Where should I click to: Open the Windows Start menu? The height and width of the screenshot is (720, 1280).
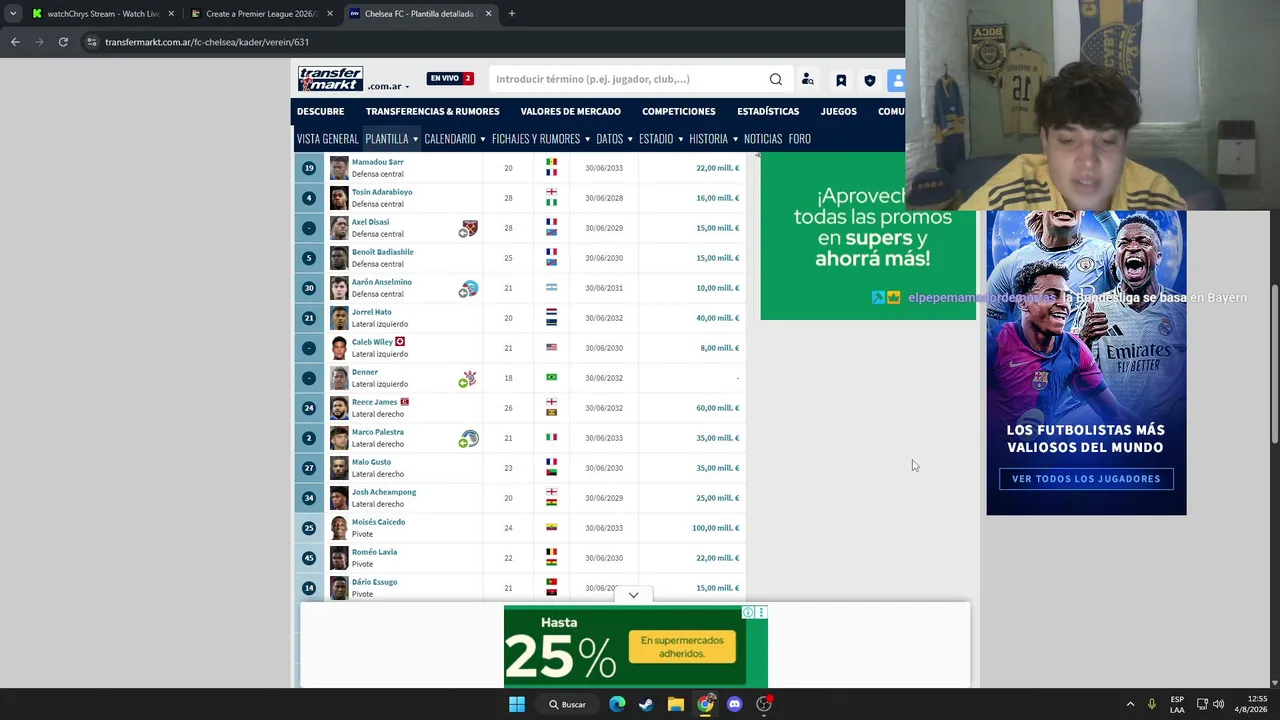[x=517, y=704]
